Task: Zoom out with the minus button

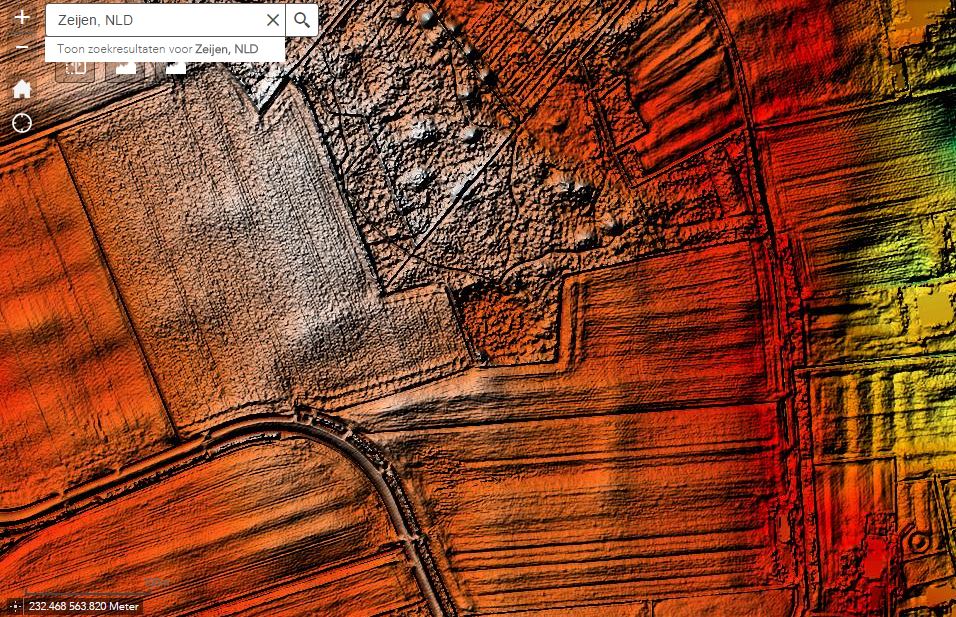Action: tap(22, 47)
